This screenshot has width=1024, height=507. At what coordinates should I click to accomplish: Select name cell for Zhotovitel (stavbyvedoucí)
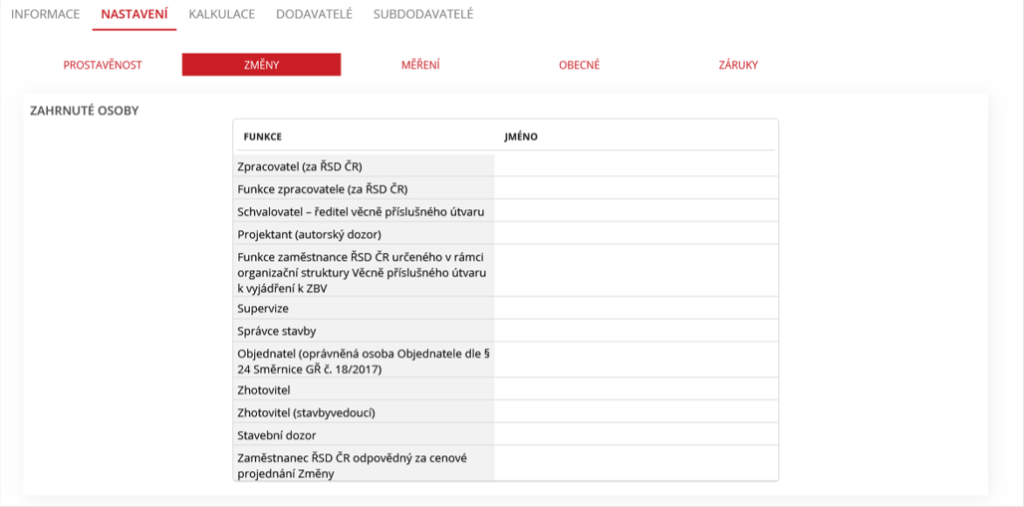coord(635,412)
